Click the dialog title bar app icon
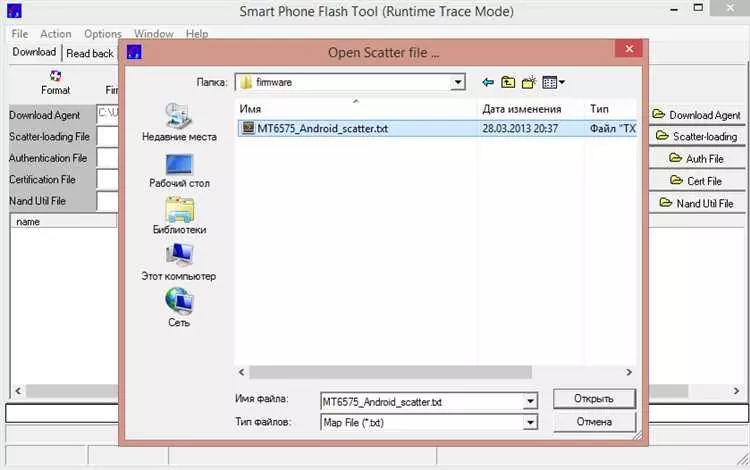The image size is (750, 470). tap(134, 52)
